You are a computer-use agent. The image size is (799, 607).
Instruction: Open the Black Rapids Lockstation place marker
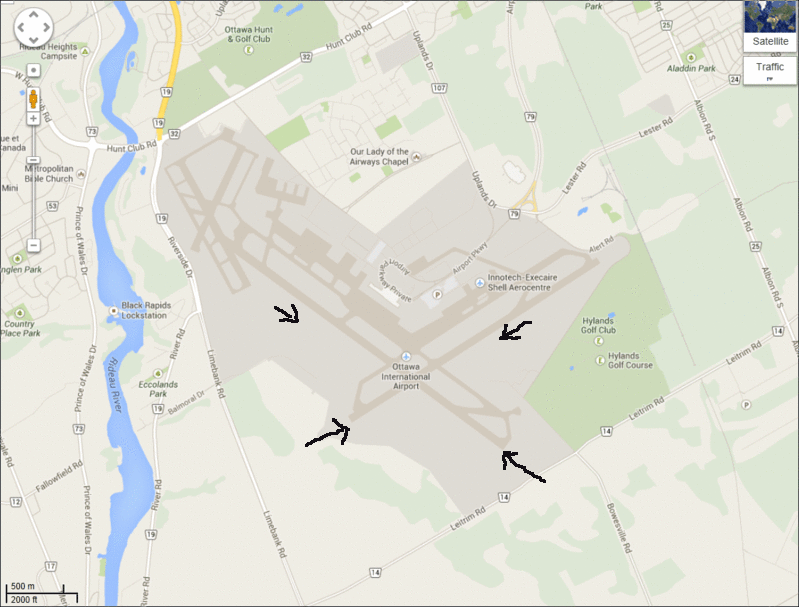click(113, 310)
